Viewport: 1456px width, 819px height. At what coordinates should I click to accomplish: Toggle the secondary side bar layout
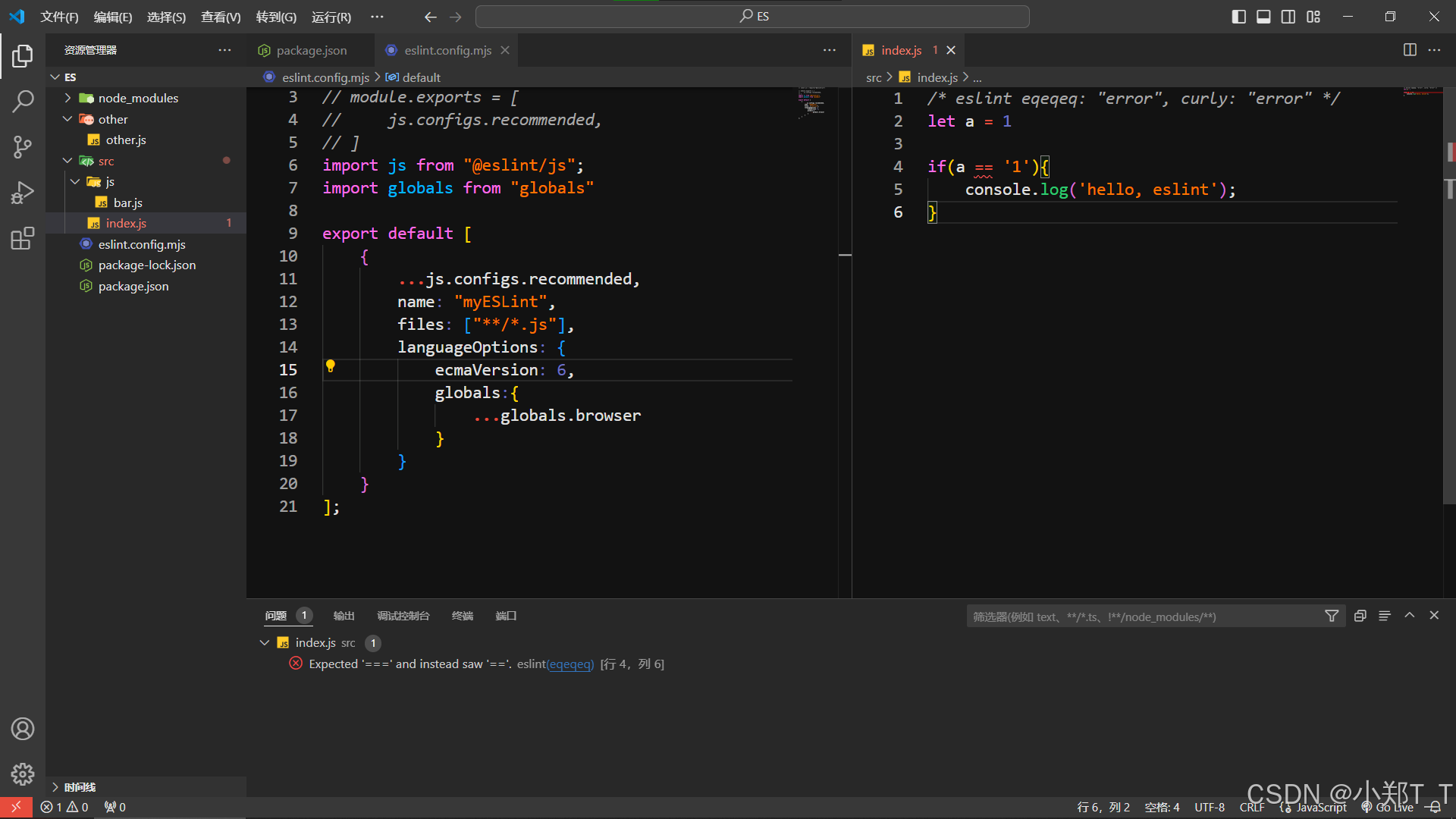(1288, 17)
